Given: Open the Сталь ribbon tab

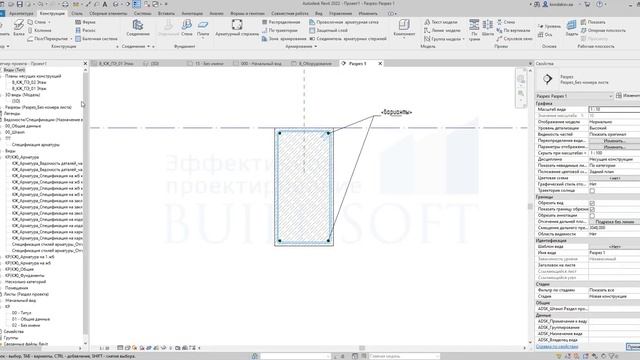Looking at the screenshot, I should [x=77, y=13].
